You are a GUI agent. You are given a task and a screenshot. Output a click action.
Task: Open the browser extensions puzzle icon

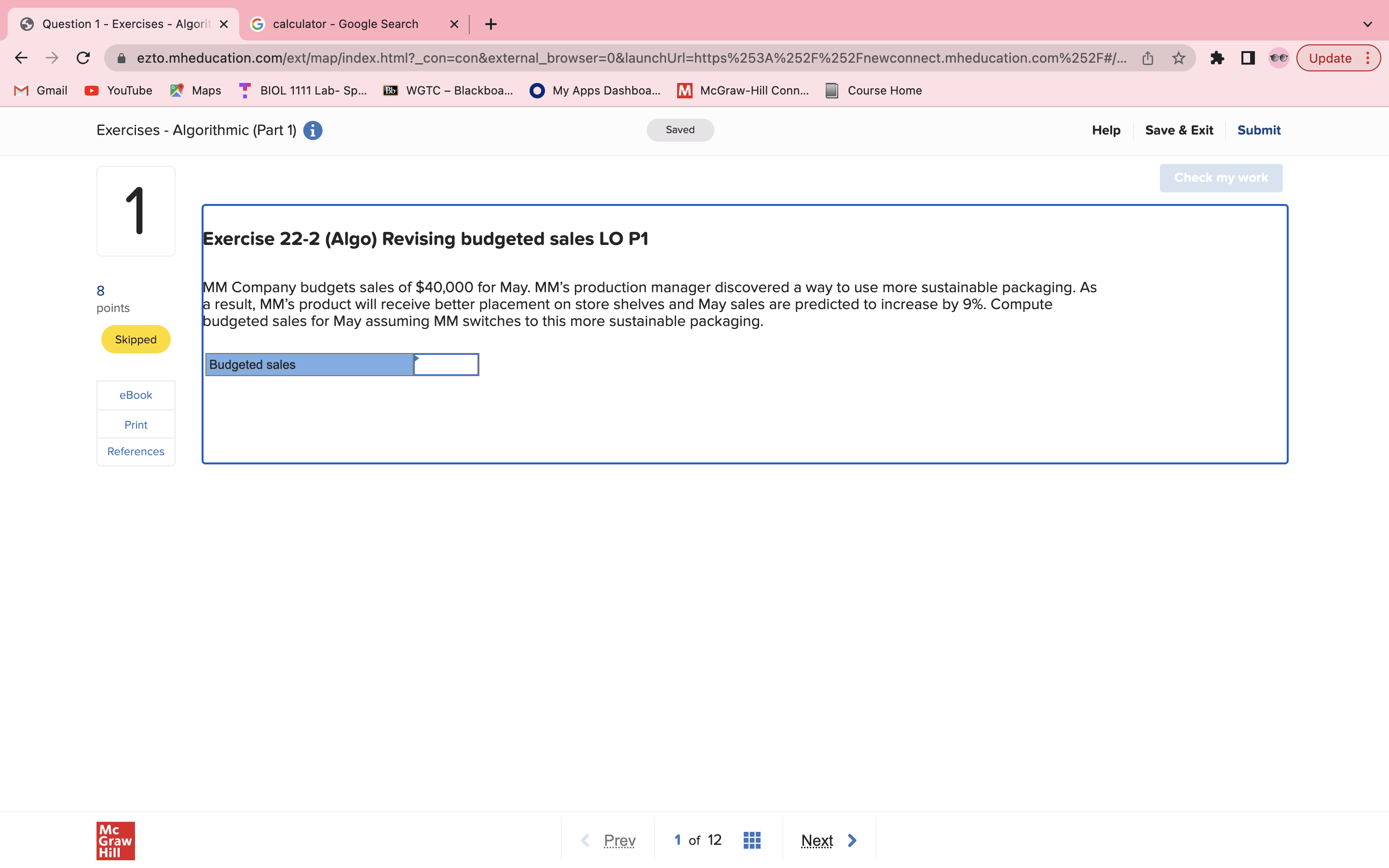coord(1217,57)
